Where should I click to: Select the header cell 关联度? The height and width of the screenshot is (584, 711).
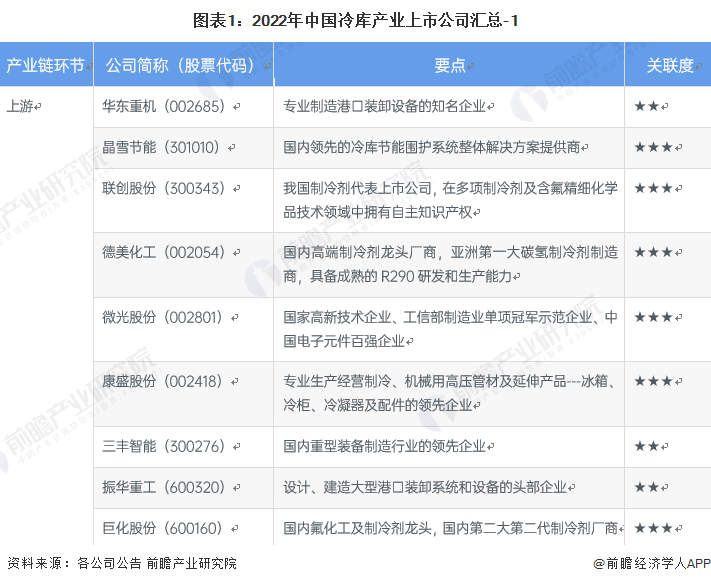[x=670, y=66]
